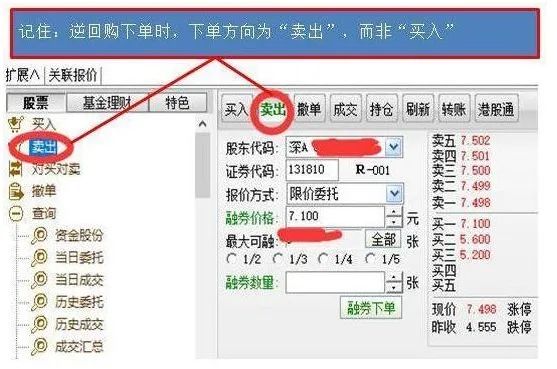Click the 买入 toolbar button
This screenshot has height=369, width=557.
pyautogui.click(x=236, y=109)
